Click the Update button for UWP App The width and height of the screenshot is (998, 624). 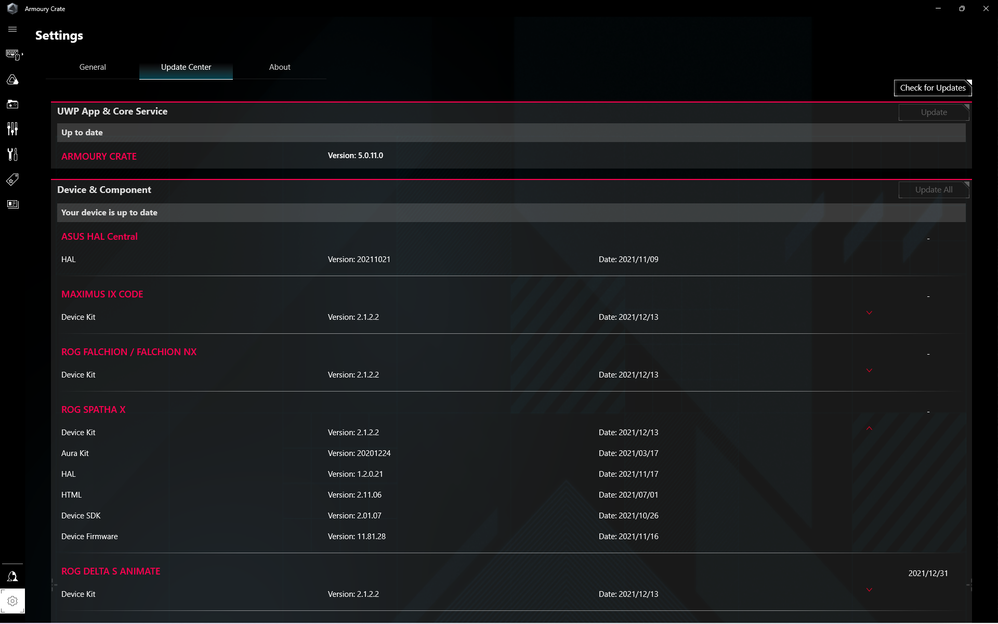pos(934,112)
